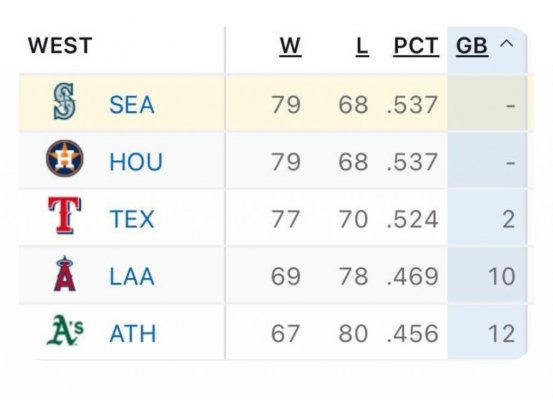Click the Seattle Mariners logo
The height and width of the screenshot is (400, 553).
click(x=65, y=101)
